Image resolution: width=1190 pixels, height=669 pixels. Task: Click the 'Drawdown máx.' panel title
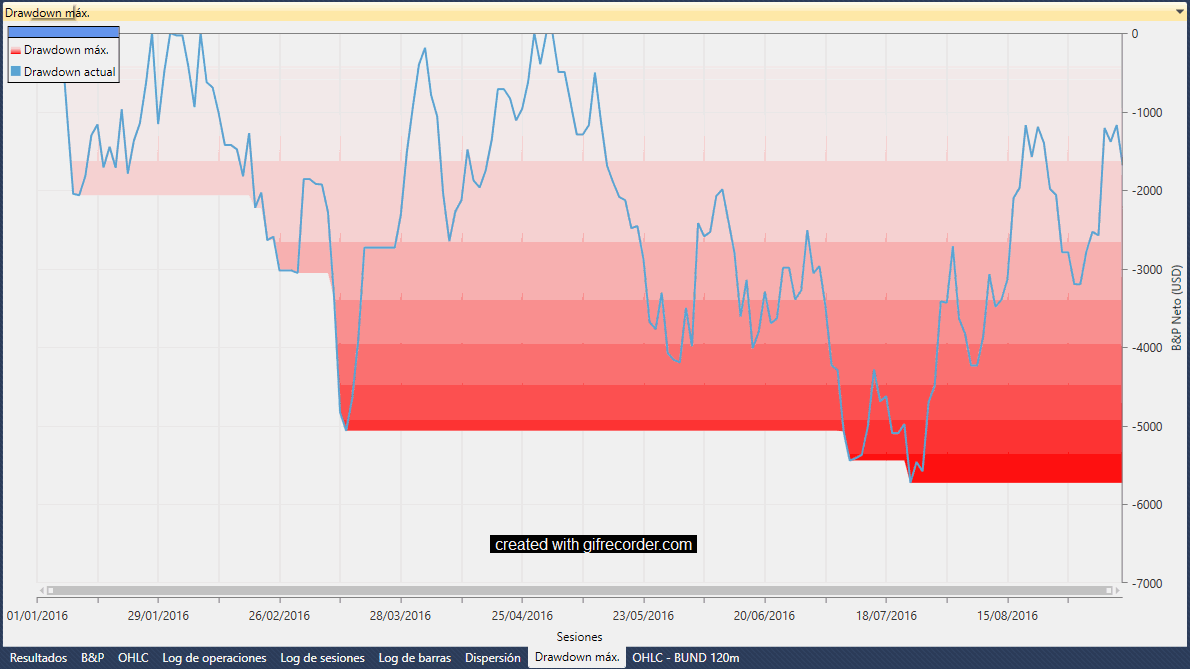(x=47, y=13)
